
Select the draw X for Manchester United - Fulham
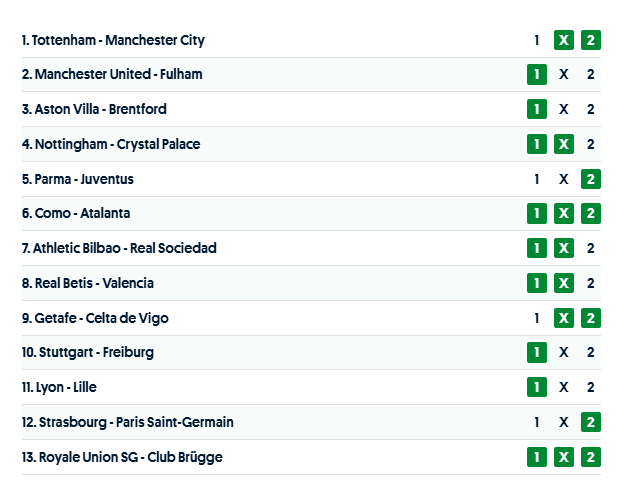(x=564, y=75)
